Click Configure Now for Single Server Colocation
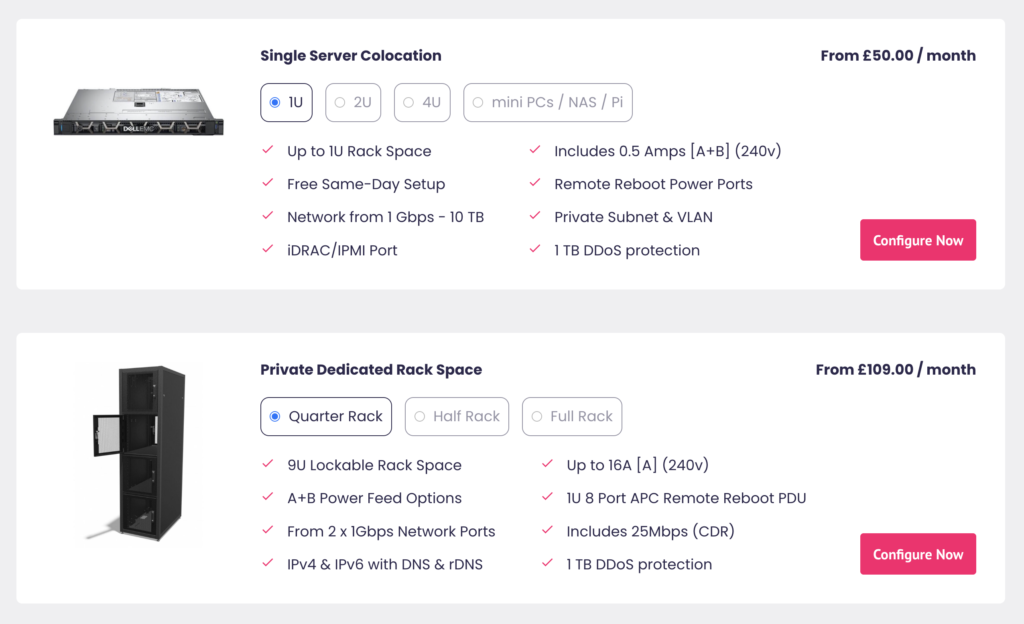1024x624 pixels. [x=918, y=240]
